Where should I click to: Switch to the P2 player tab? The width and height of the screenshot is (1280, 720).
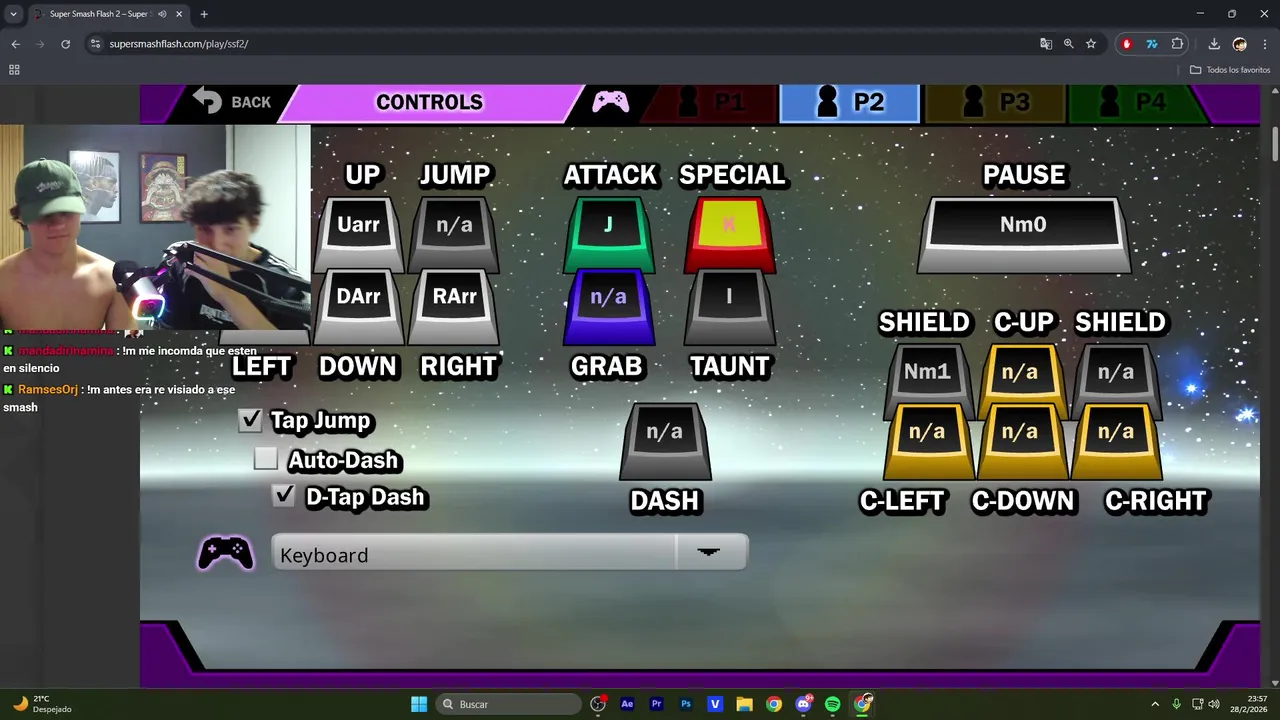(849, 102)
